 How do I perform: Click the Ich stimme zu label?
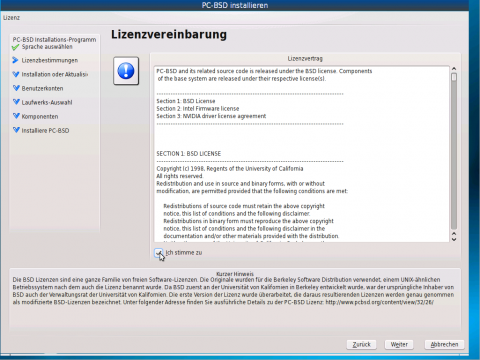[184, 253]
